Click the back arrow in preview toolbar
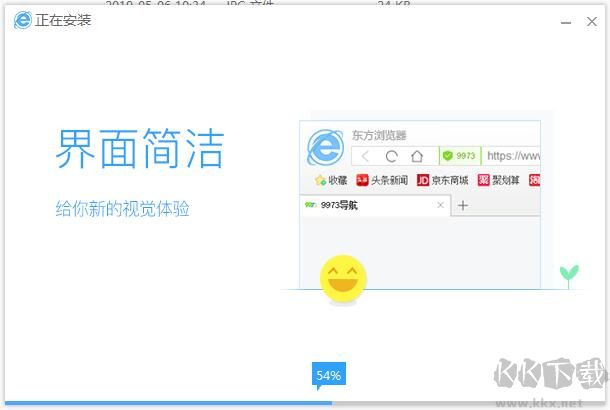The width and height of the screenshot is (610, 410). coord(365,156)
